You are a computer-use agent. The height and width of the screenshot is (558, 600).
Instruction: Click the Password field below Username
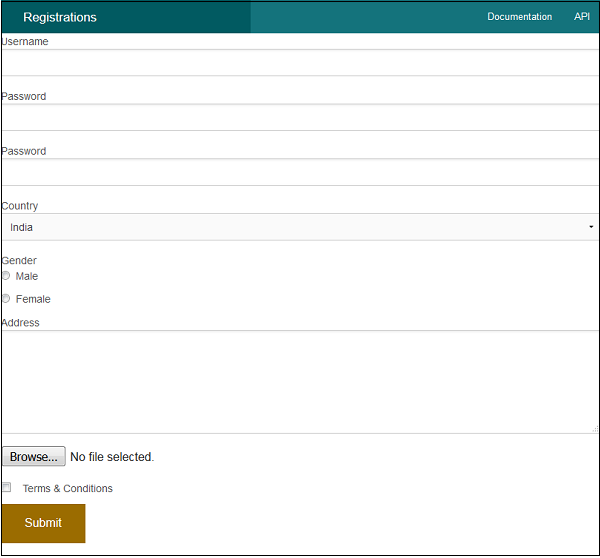(x=300, y=117)
